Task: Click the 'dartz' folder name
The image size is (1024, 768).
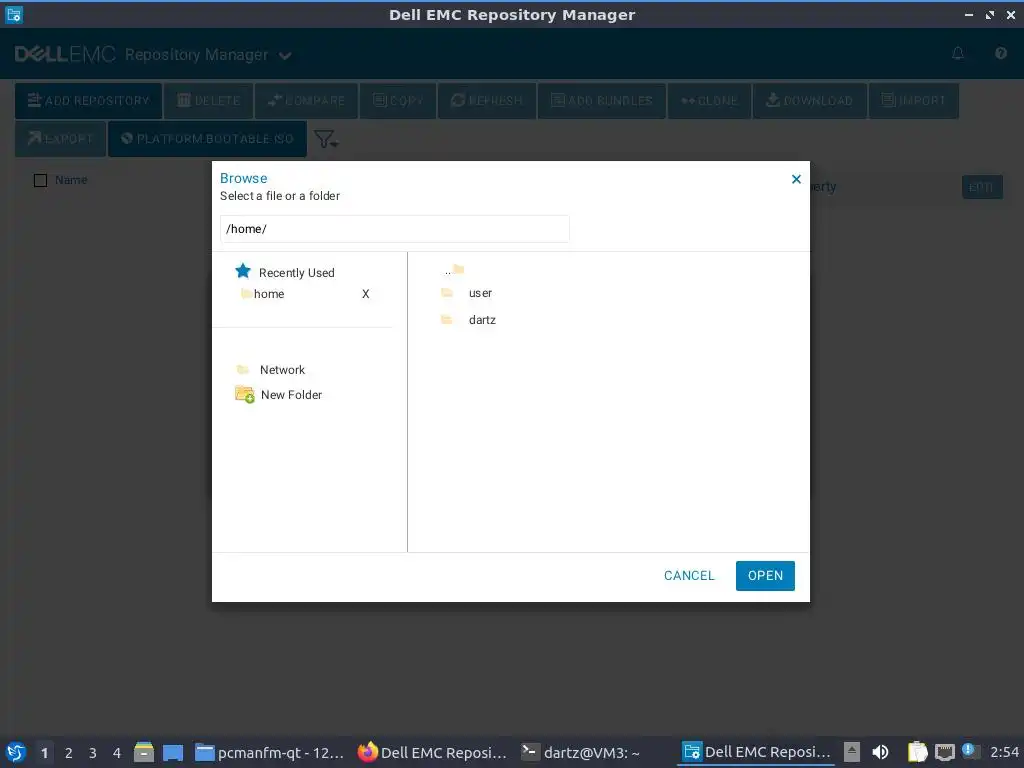Action: 482,320
